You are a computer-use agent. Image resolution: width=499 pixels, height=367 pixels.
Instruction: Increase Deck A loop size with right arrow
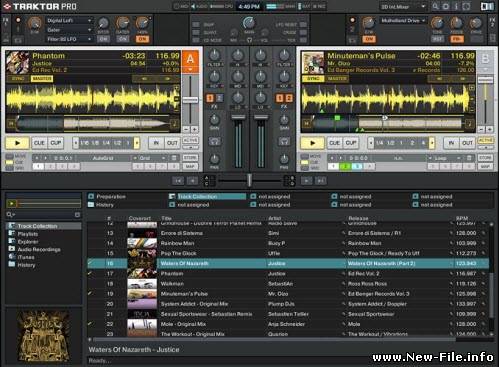coord(136,143)
